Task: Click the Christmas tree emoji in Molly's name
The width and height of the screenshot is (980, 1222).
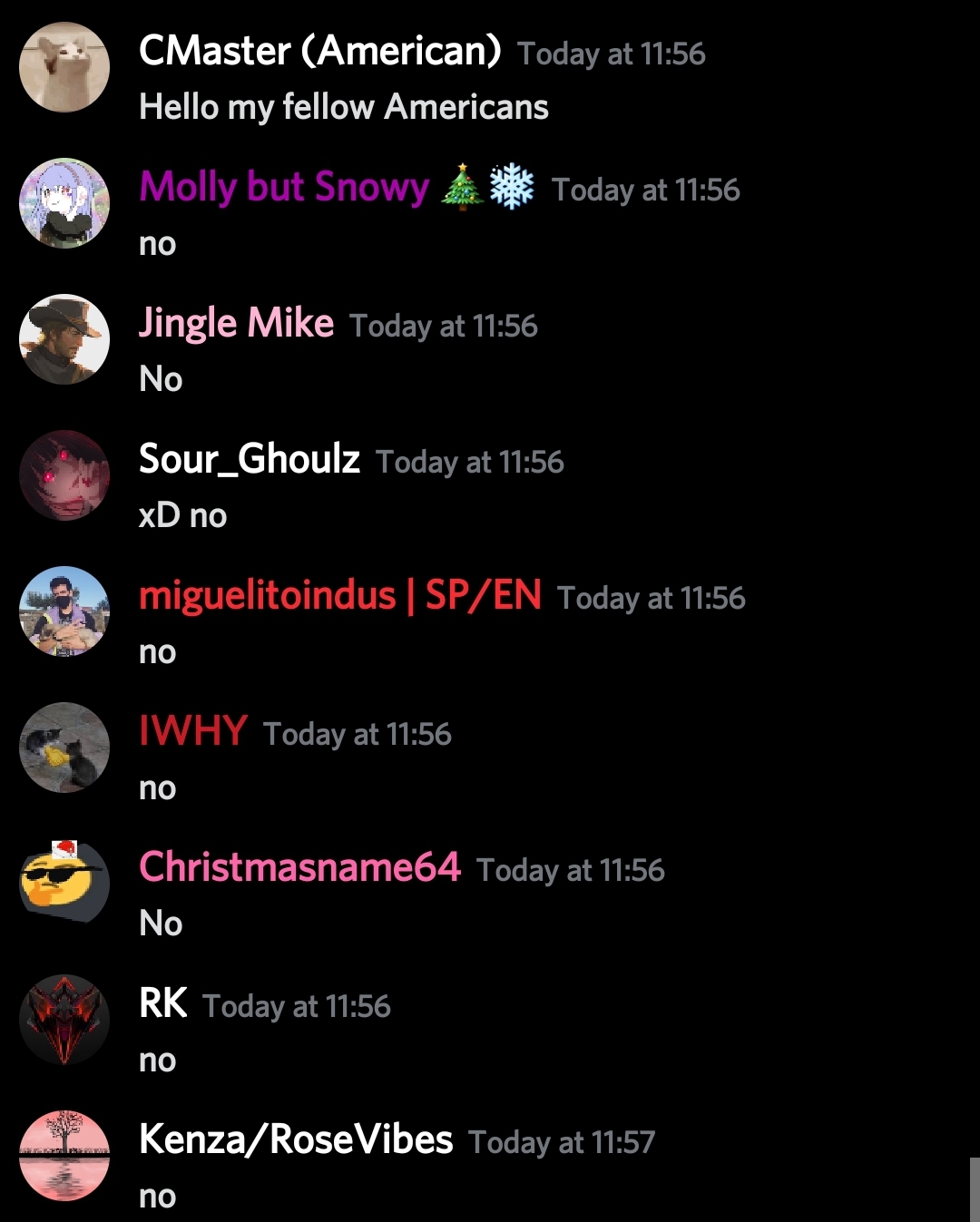Action: (x=462, y=187)
